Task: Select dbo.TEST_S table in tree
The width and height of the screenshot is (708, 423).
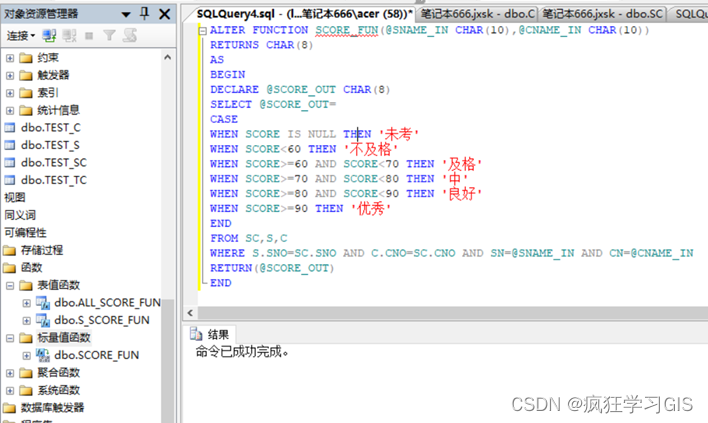Action: pyautogui.click(x=50, y=145)
